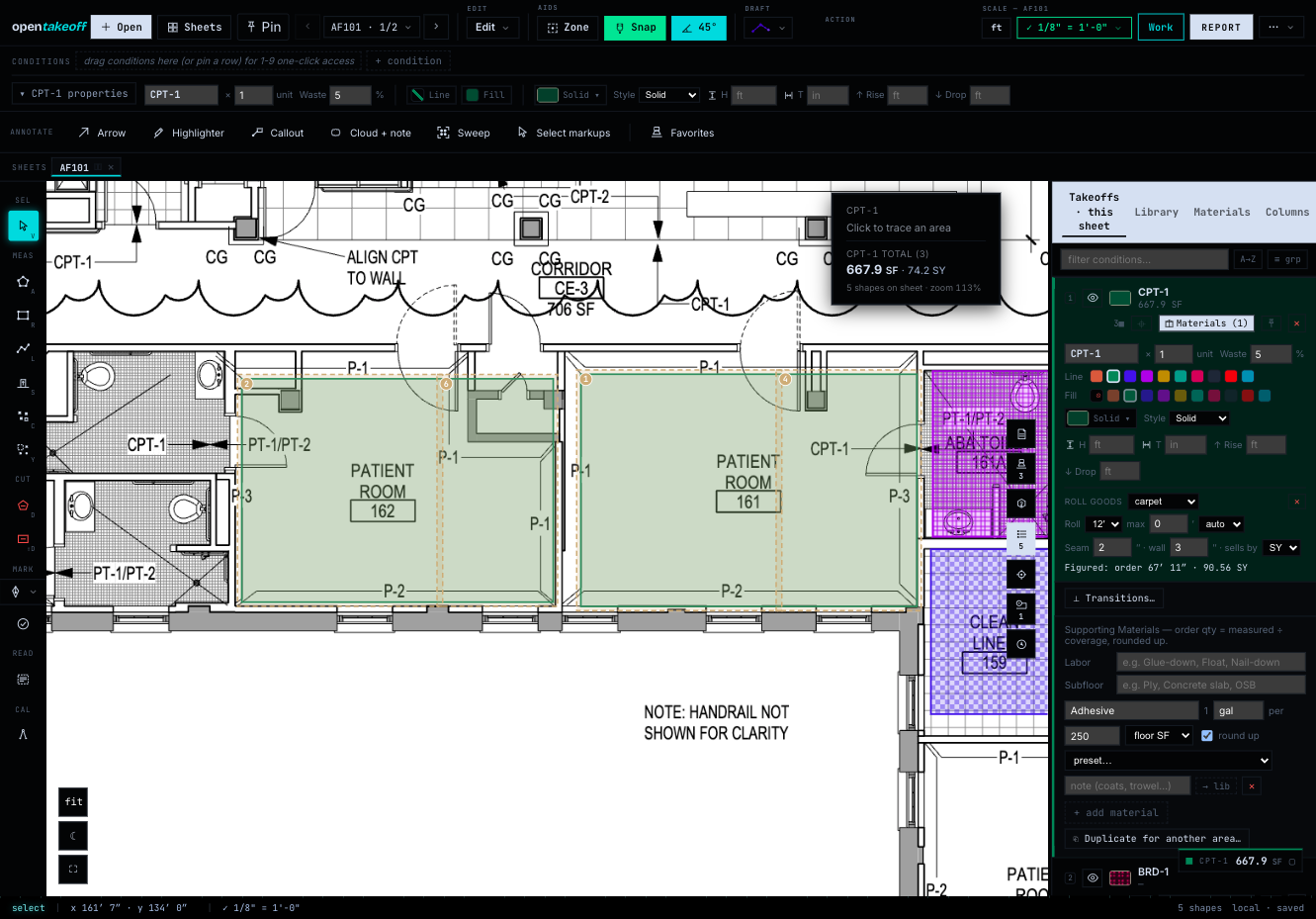The height and width of the screenshot is (919, 1316).
Task: Click the REPORT button
Action: (x=1221, y=28)
